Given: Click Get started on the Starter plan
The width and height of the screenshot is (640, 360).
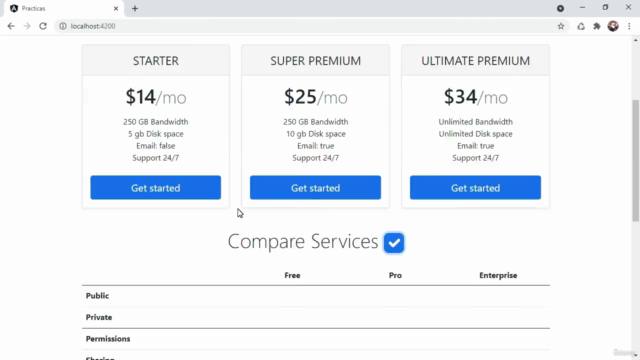Looking at the screenshot, I should click(156, 188).
